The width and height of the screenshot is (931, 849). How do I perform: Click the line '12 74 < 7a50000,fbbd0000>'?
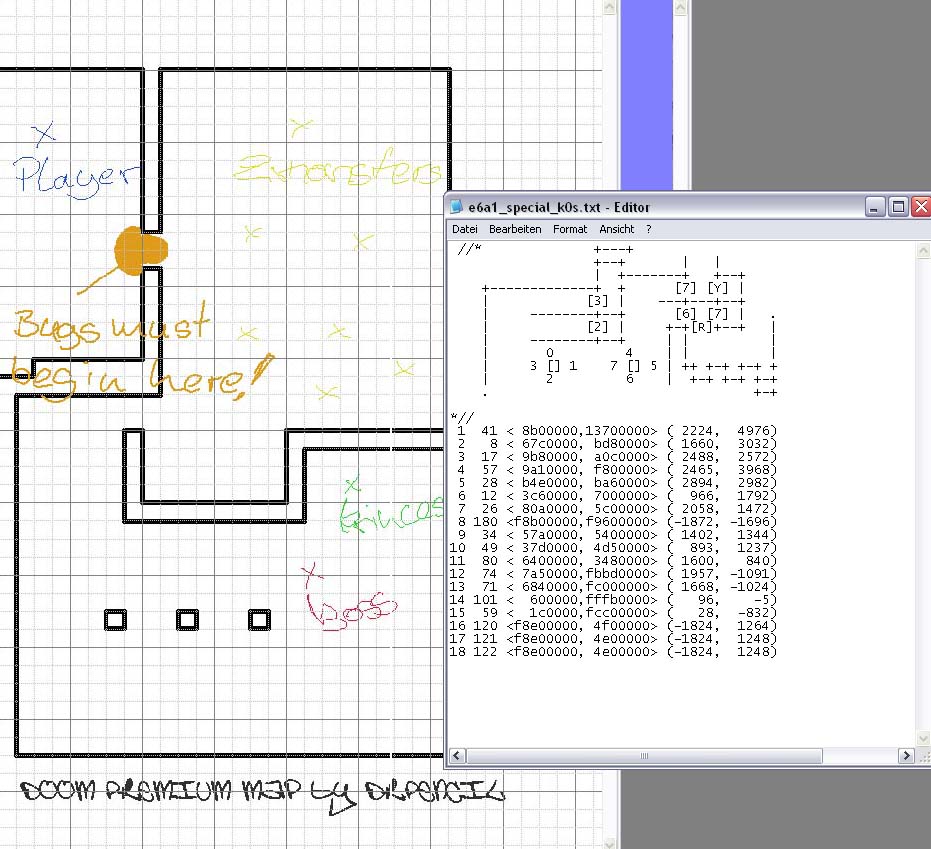point(554,574)
